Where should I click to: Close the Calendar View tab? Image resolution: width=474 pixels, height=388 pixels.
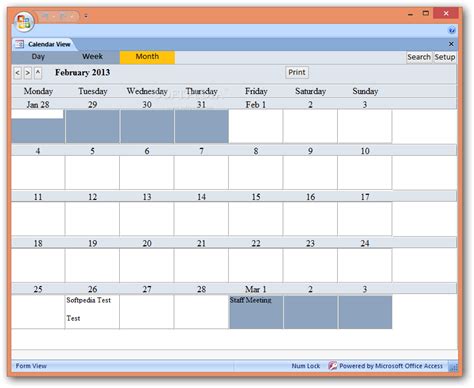tap(451, 44)
